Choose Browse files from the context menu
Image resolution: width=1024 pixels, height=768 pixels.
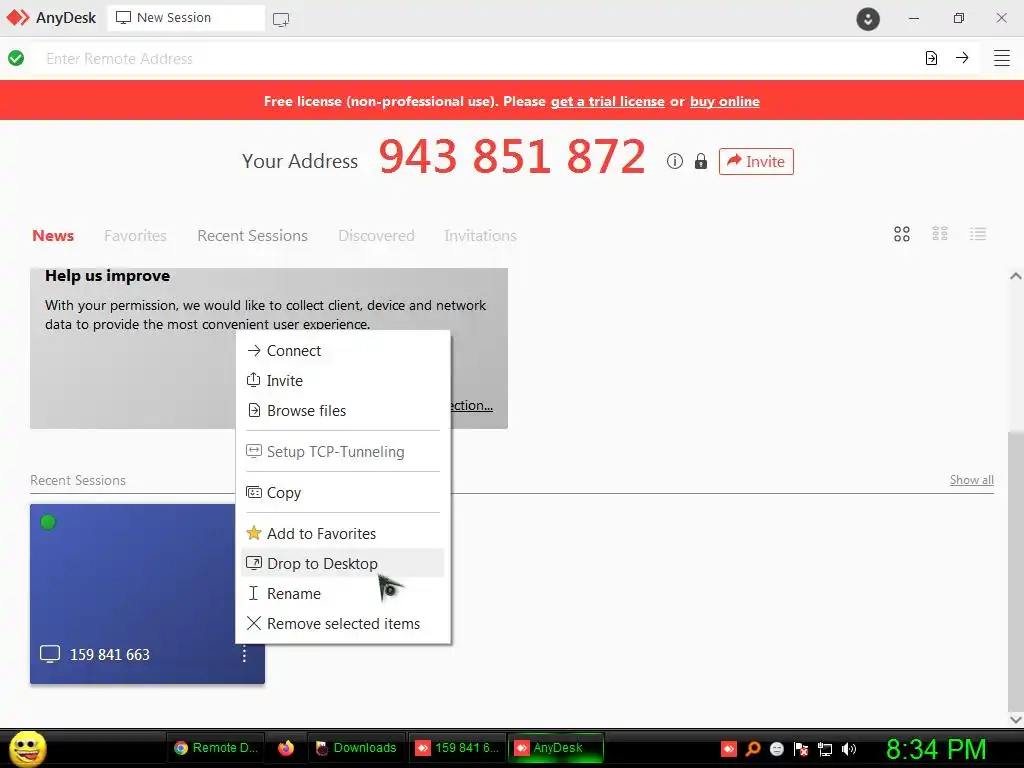click(343, 411)
